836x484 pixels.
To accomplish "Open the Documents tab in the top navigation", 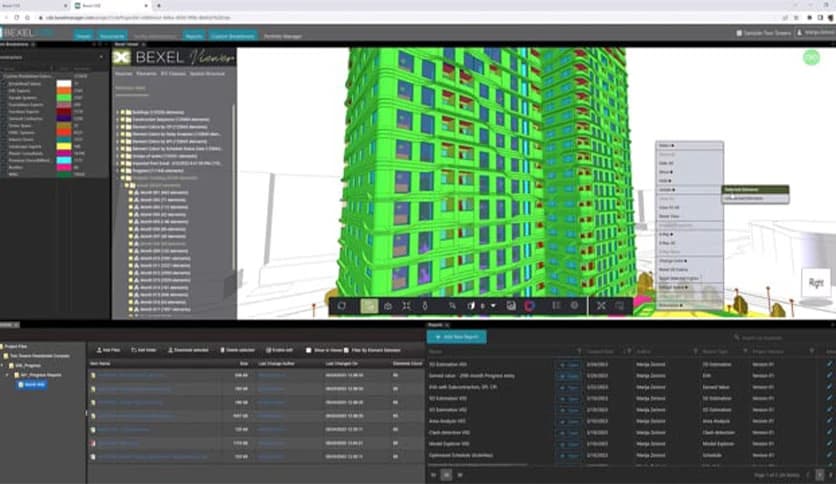I will tap(112, 36).
